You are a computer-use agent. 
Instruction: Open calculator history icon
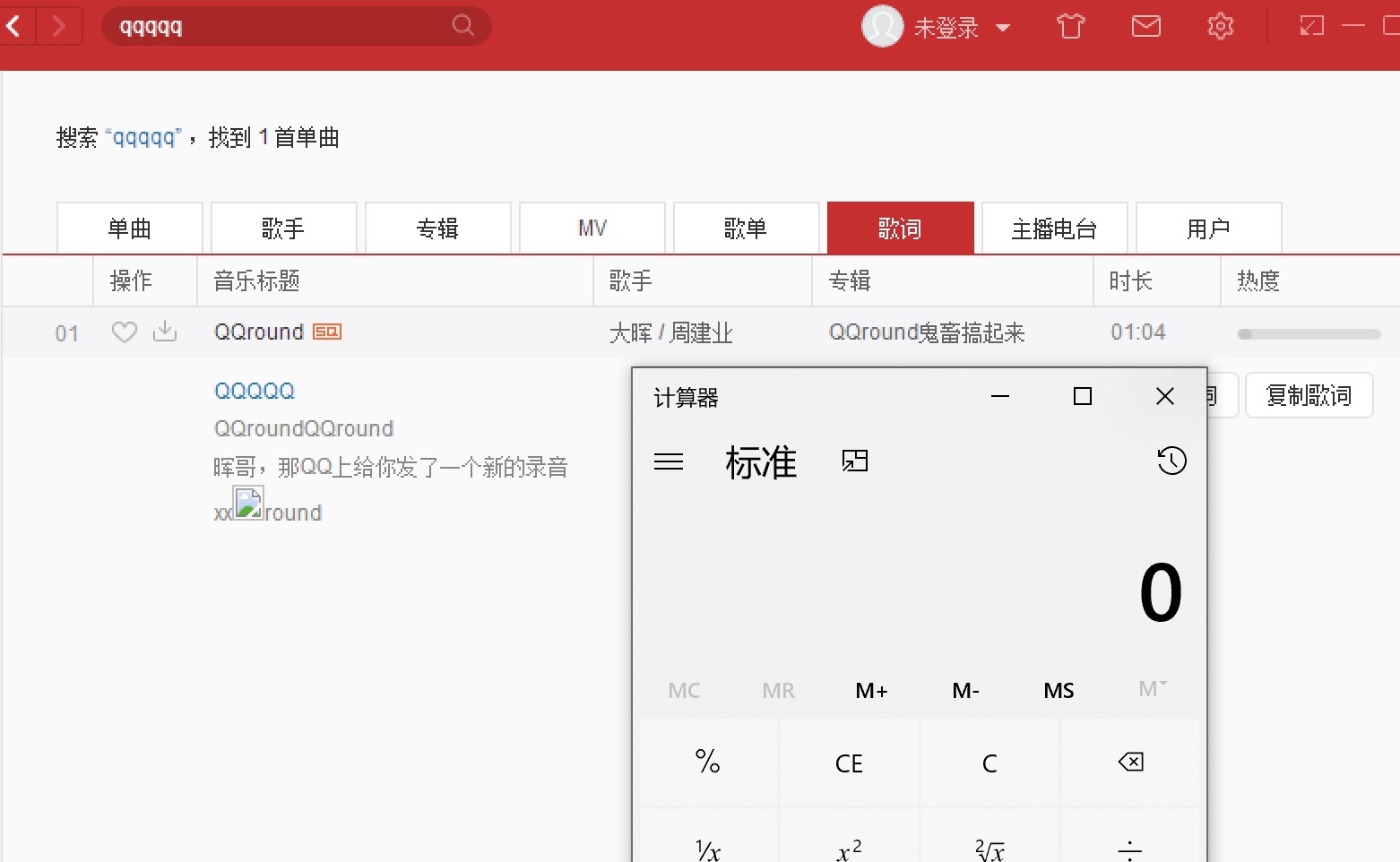point(1171,461)
